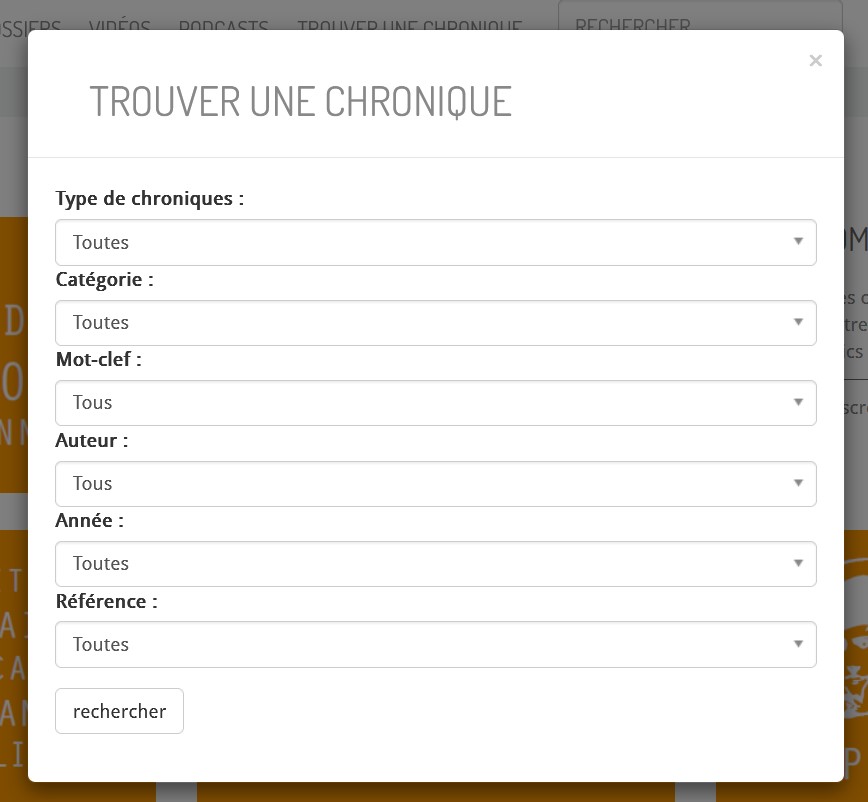Click the dialog heading "Trouver une chronique"

click(300, 101)
